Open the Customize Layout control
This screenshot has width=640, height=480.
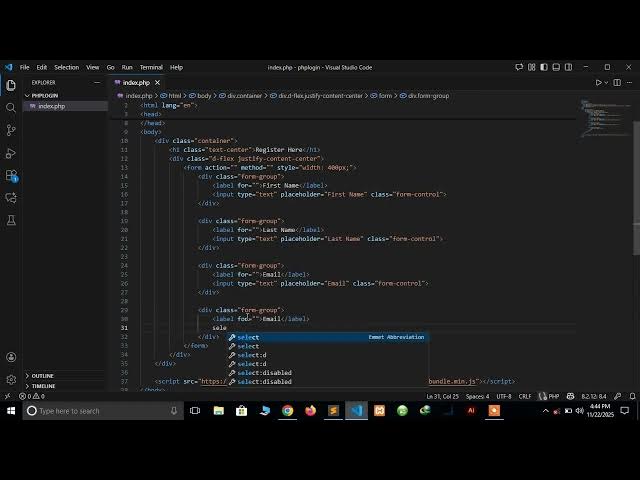[531, 67]
